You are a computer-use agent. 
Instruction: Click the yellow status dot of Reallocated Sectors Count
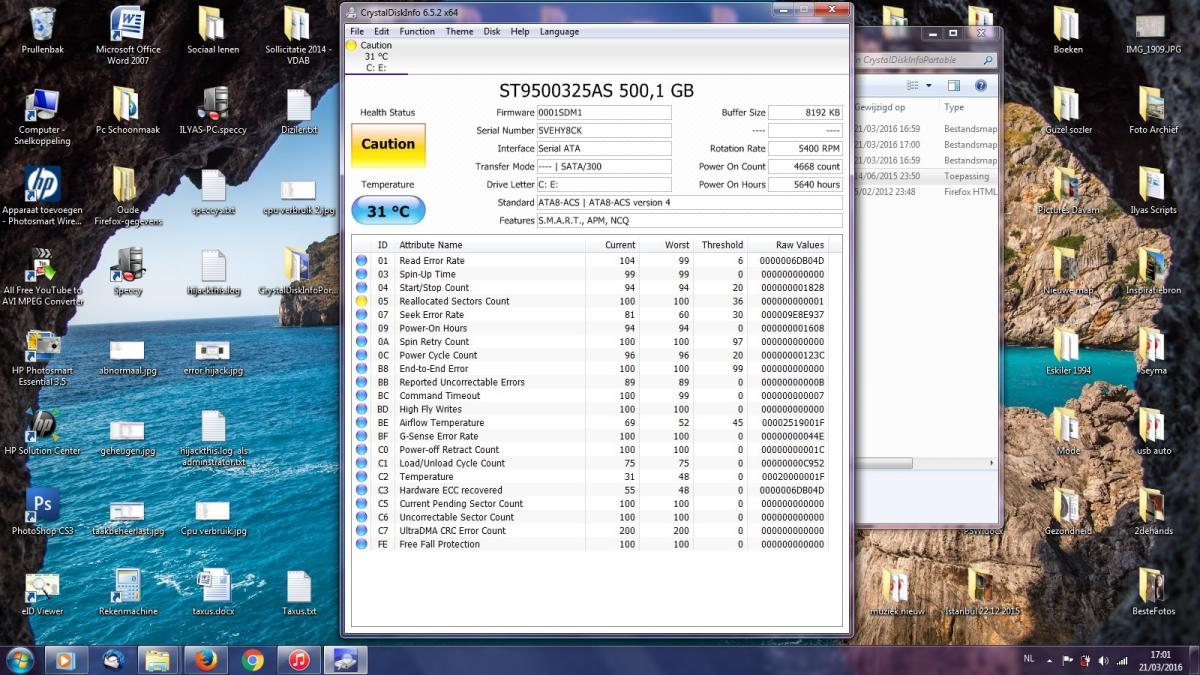point(362,301)
